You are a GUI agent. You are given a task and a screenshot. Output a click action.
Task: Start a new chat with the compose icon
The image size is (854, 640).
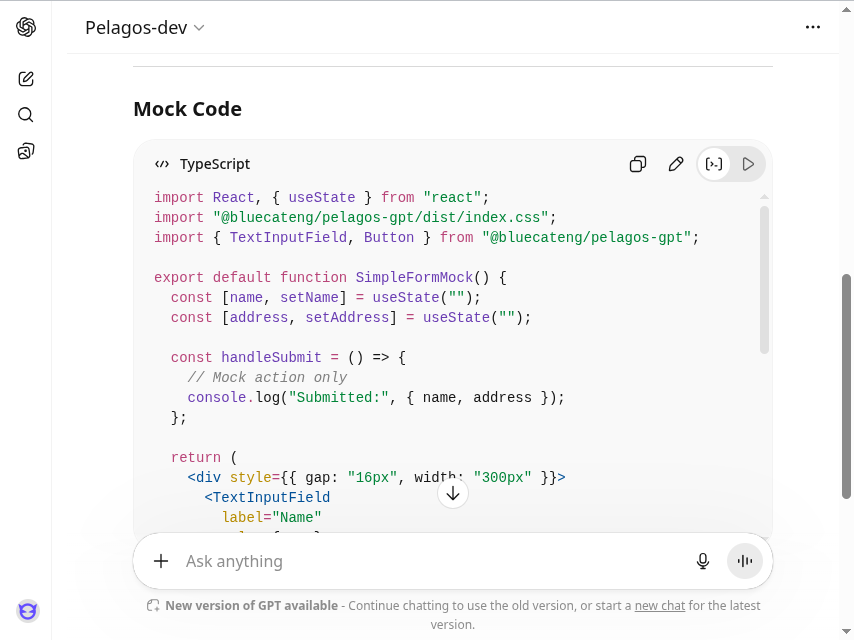[x=26, y=79]
